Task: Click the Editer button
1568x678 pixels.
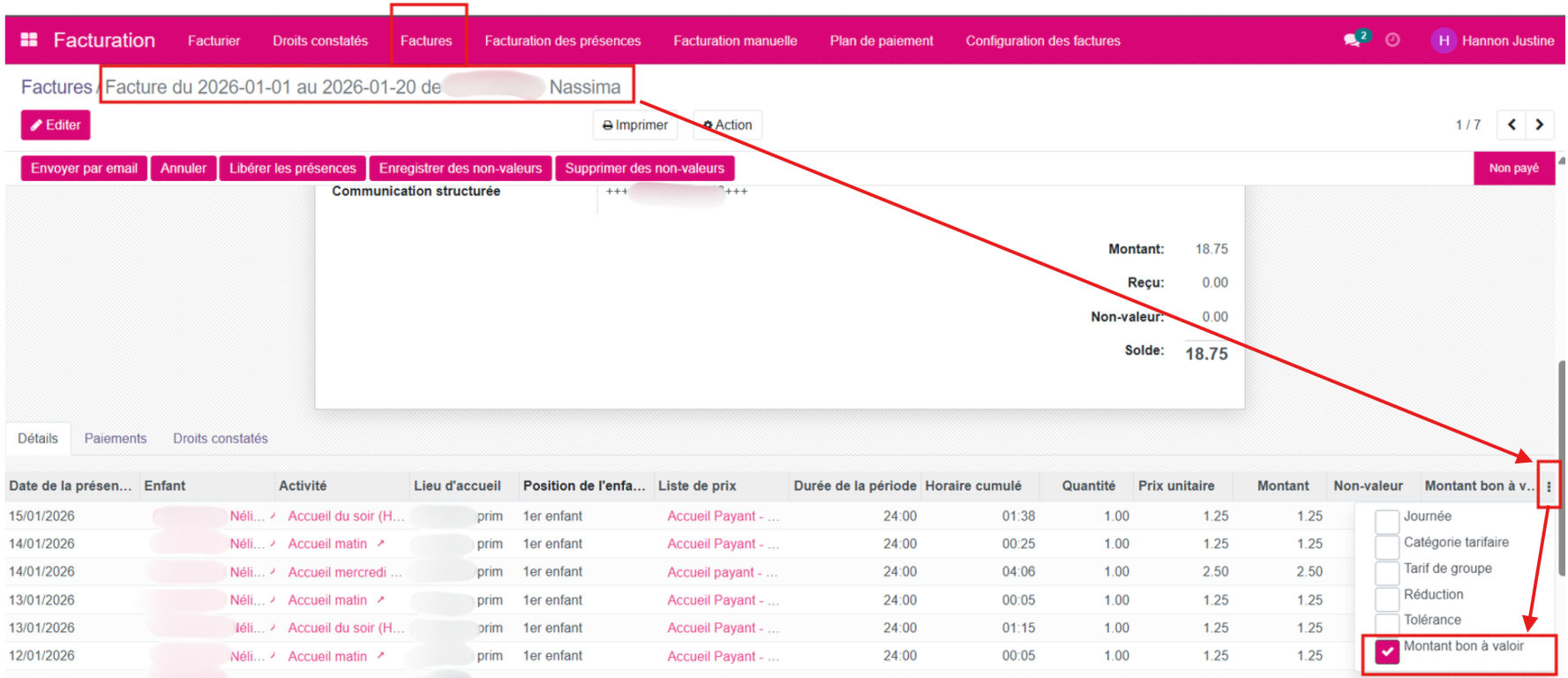Action: click(x=56, y=125)
